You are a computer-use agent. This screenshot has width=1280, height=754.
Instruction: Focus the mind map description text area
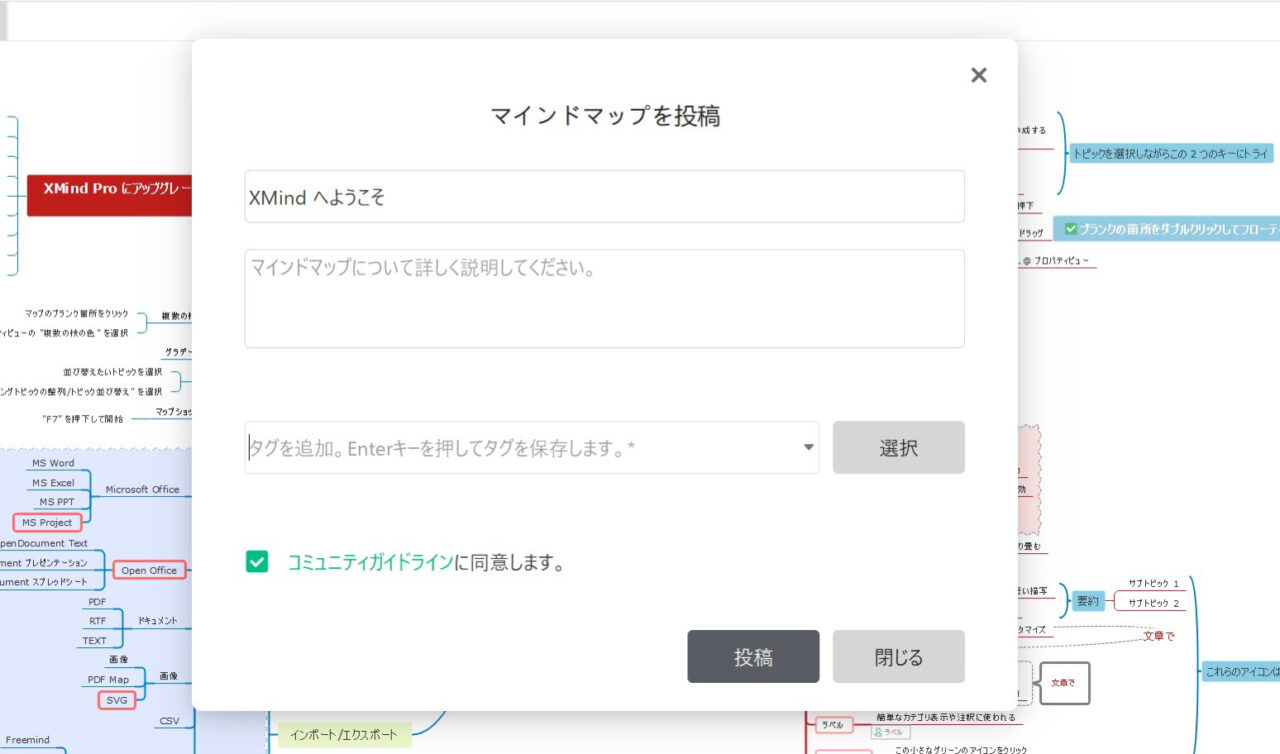pyautogui.click(x=604, y=298)
